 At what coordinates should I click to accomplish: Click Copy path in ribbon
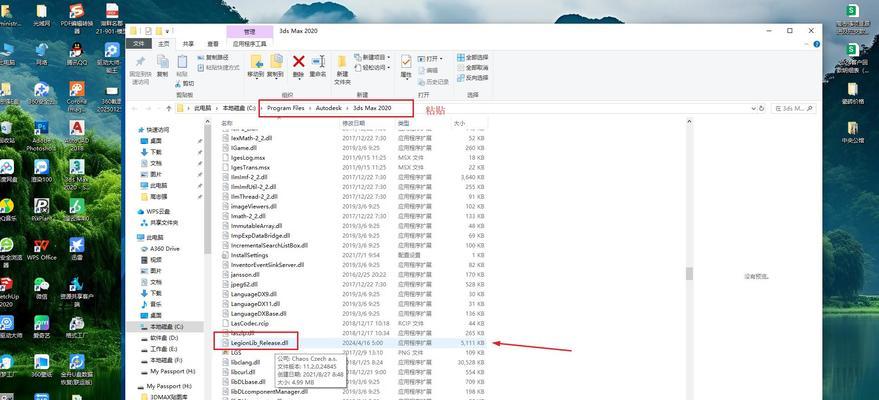click(x=214, y=57)
